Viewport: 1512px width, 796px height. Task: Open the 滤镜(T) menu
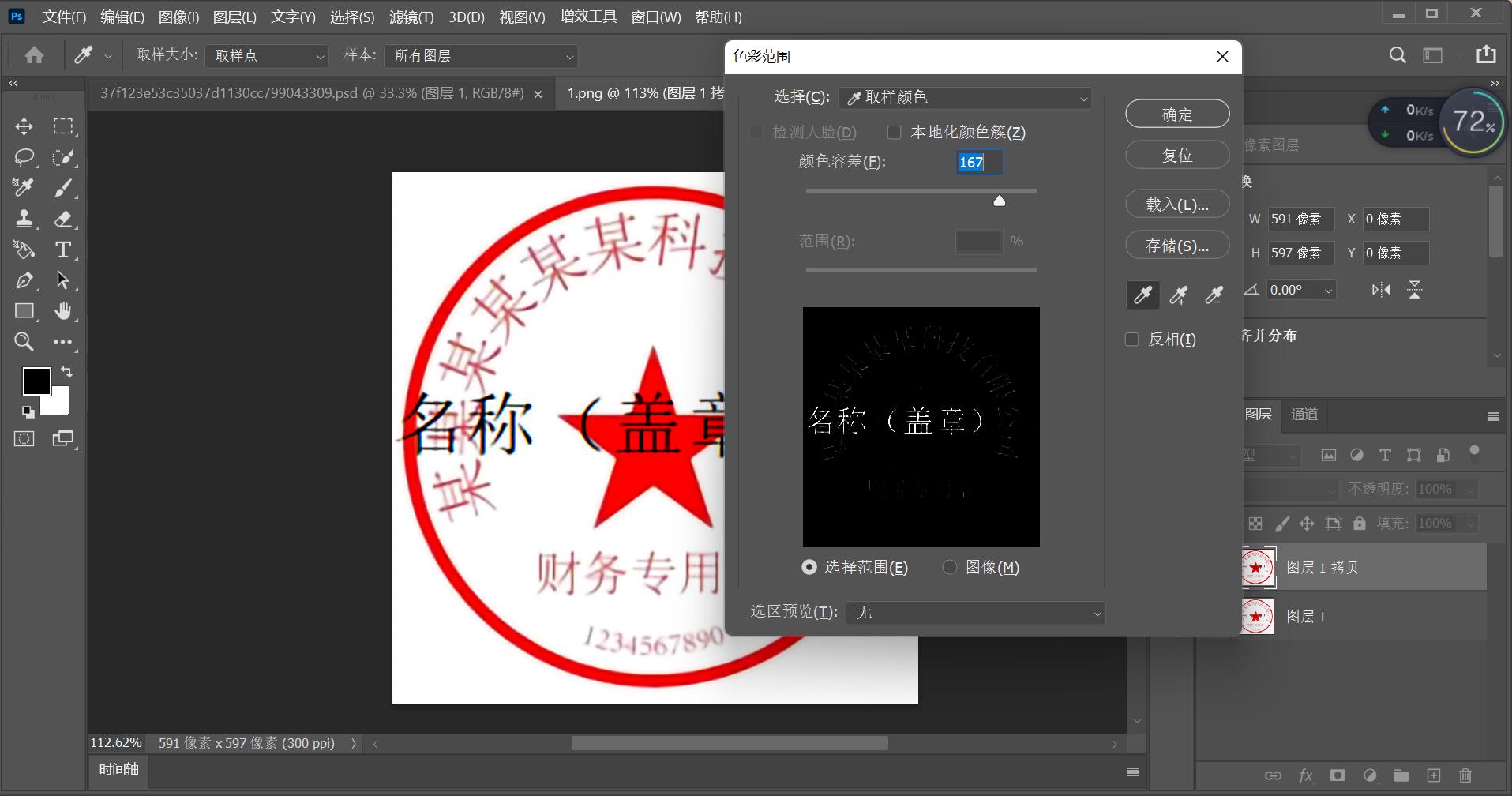(411, 17)
